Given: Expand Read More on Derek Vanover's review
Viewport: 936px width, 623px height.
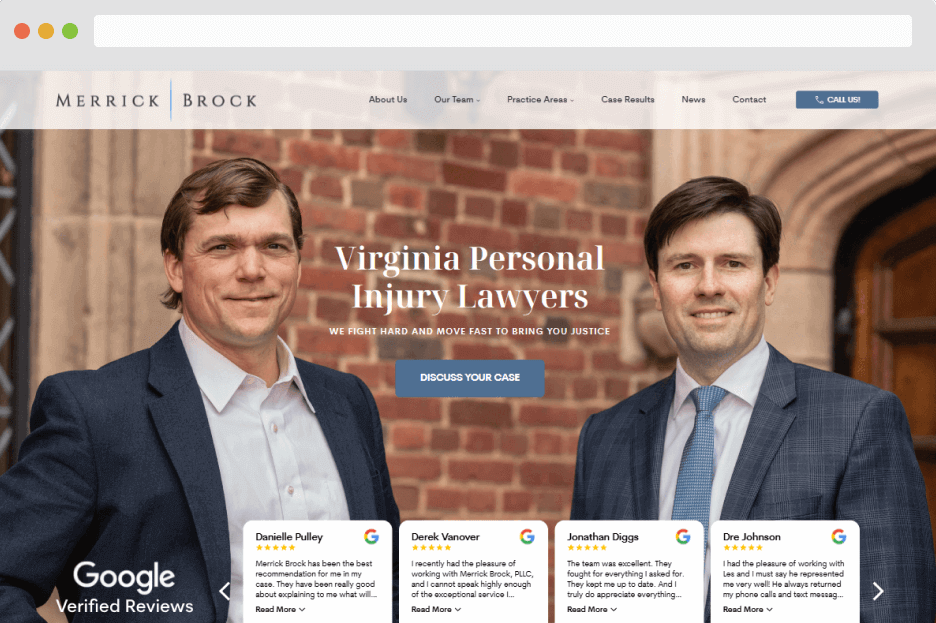Looking at the screenshot, I should click(436, 609).
